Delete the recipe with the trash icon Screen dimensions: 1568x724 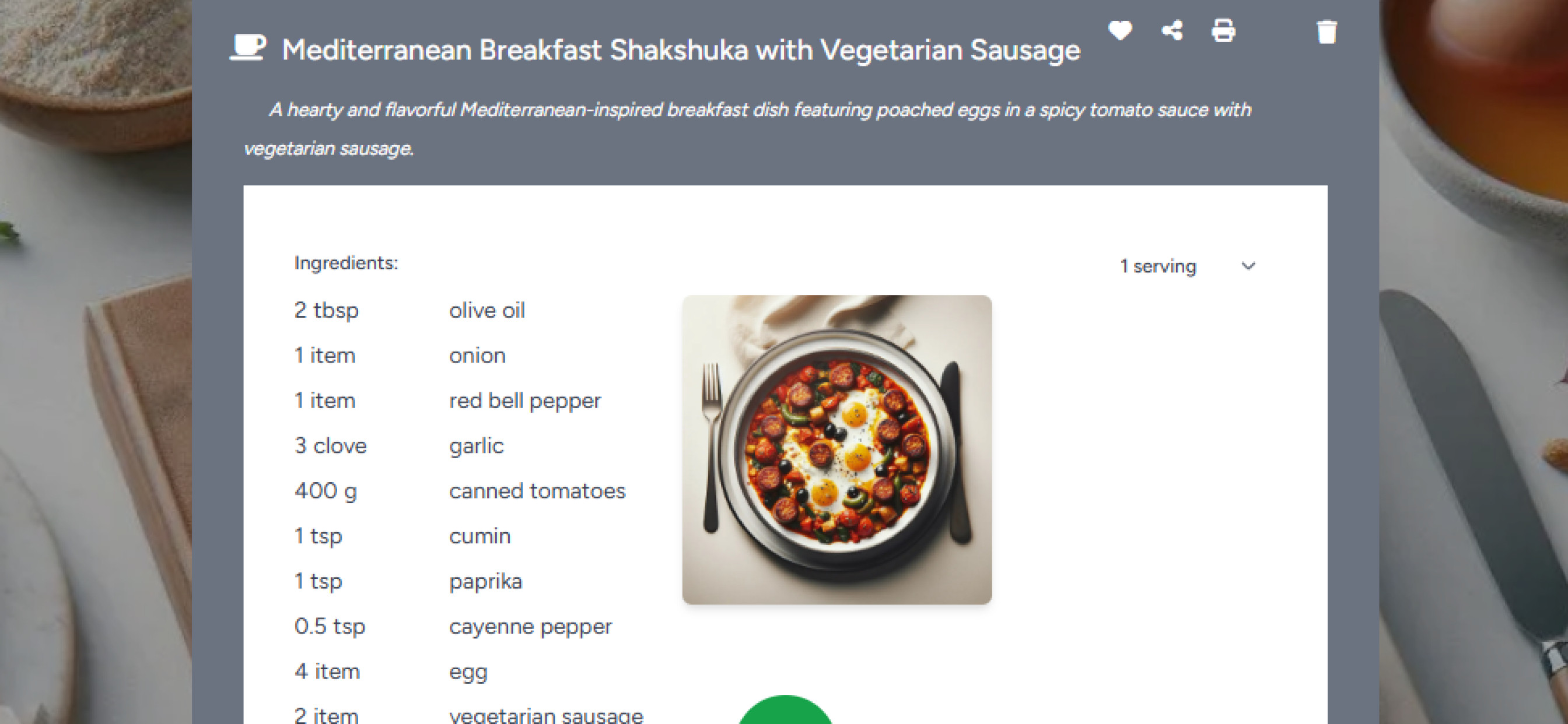[1327, 31]
